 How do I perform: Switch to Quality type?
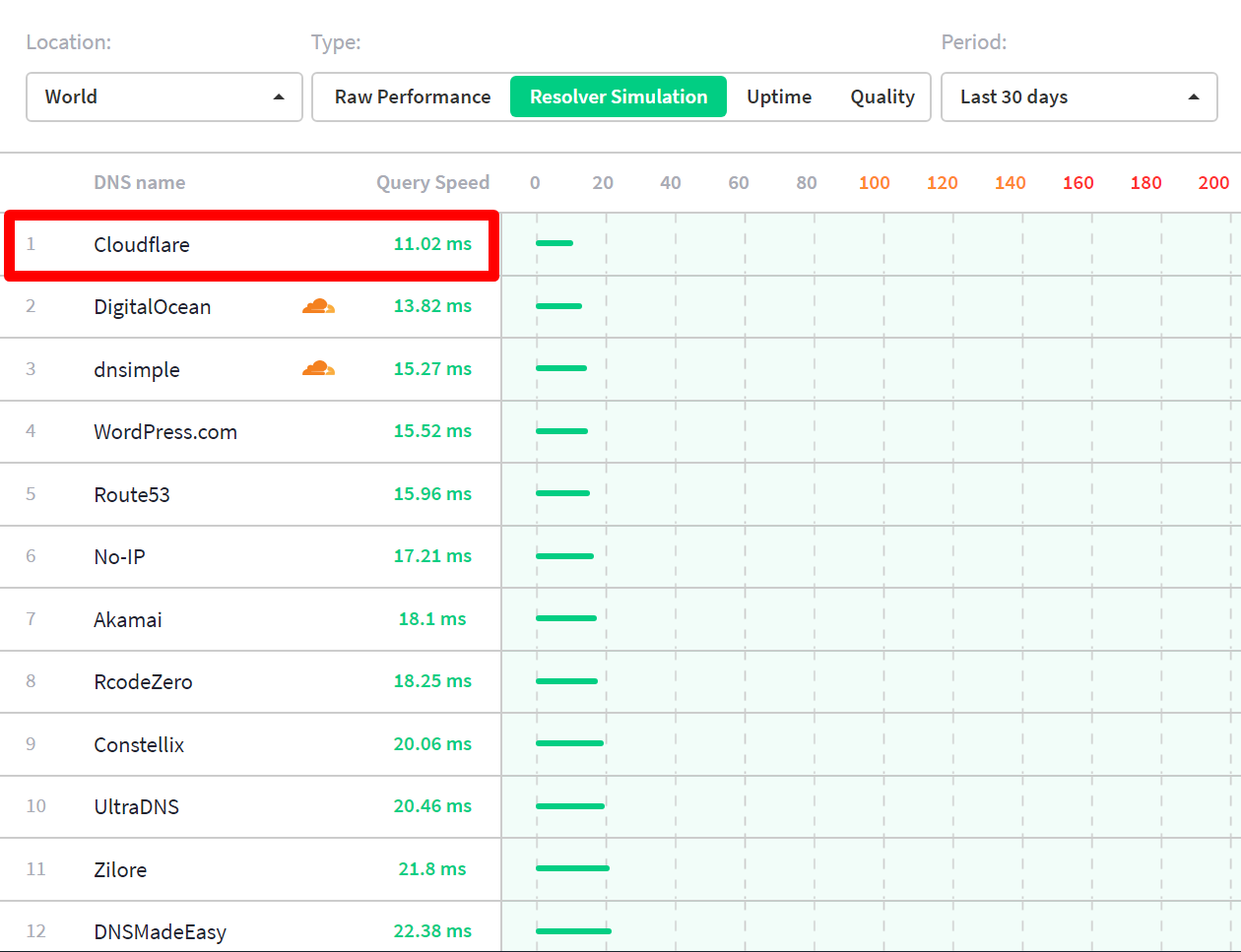(x=882, y=96)
